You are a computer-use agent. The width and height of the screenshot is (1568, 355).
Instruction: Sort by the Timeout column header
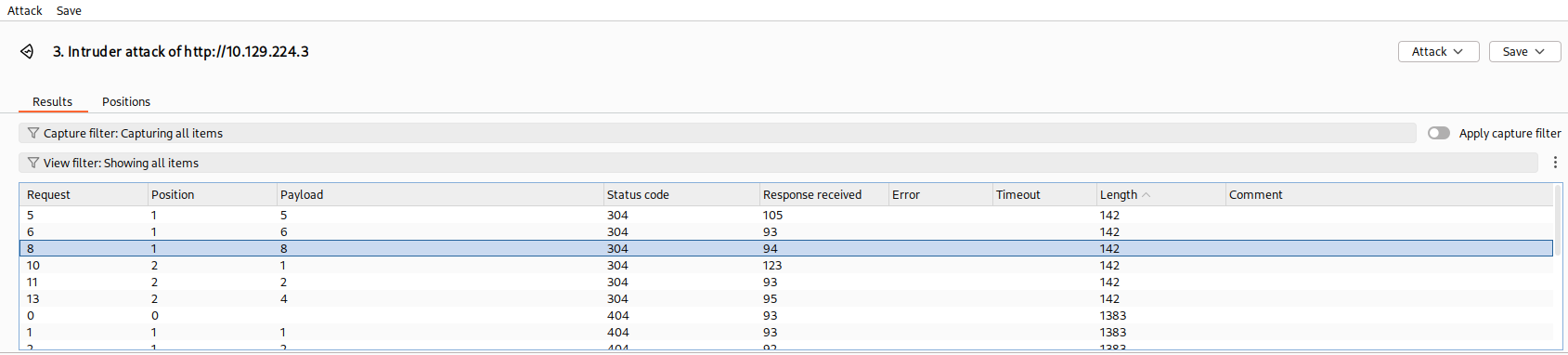tap(1044, 194)
